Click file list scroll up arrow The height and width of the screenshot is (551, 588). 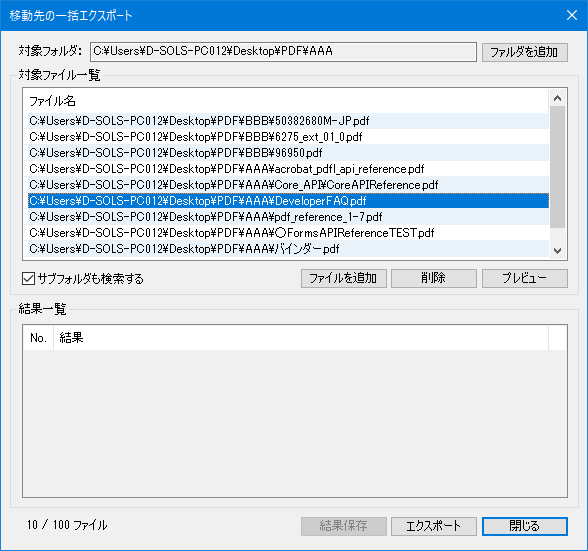pyautogui.click(x=558, y=98)
